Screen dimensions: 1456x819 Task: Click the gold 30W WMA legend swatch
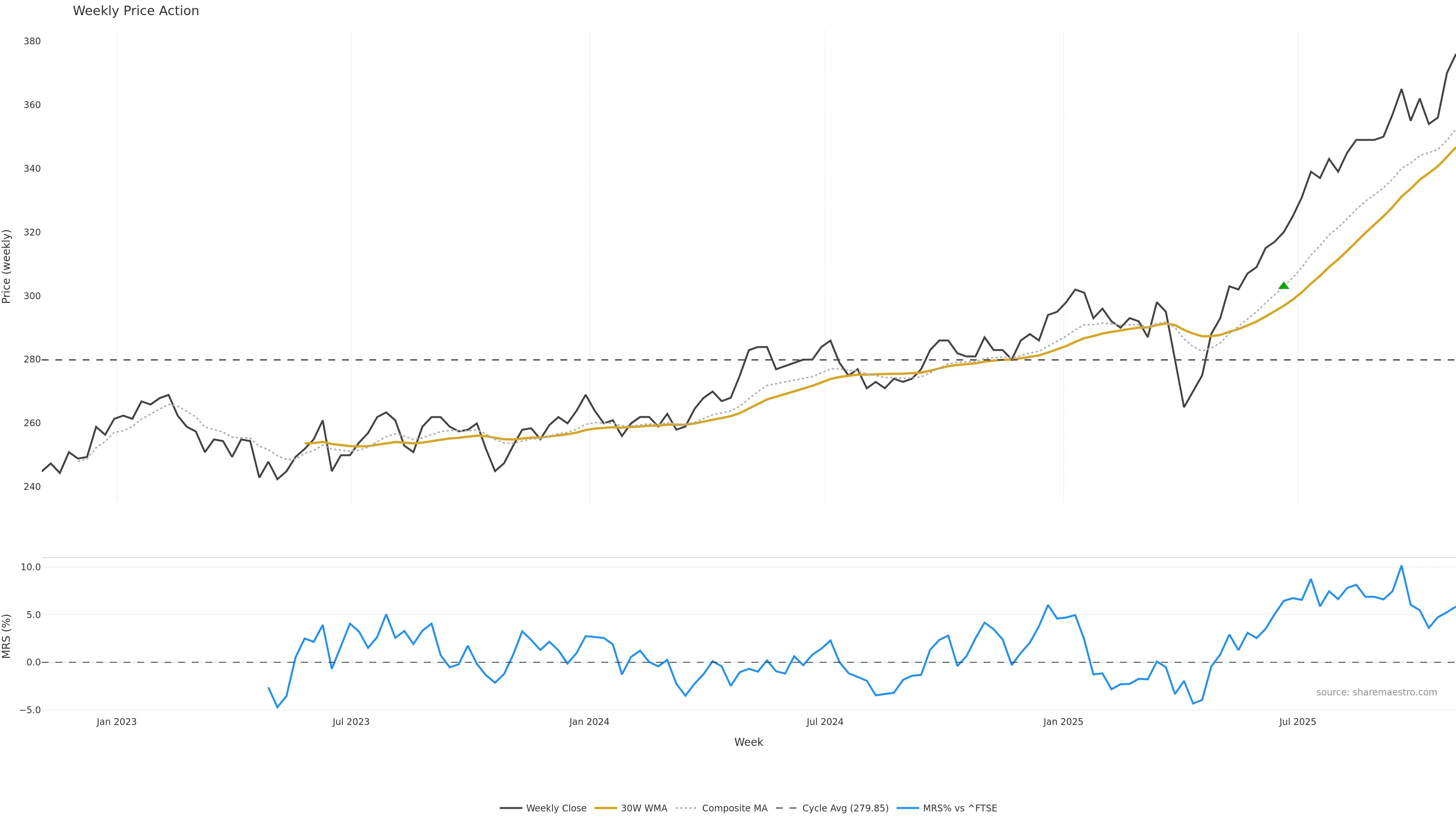606,808
